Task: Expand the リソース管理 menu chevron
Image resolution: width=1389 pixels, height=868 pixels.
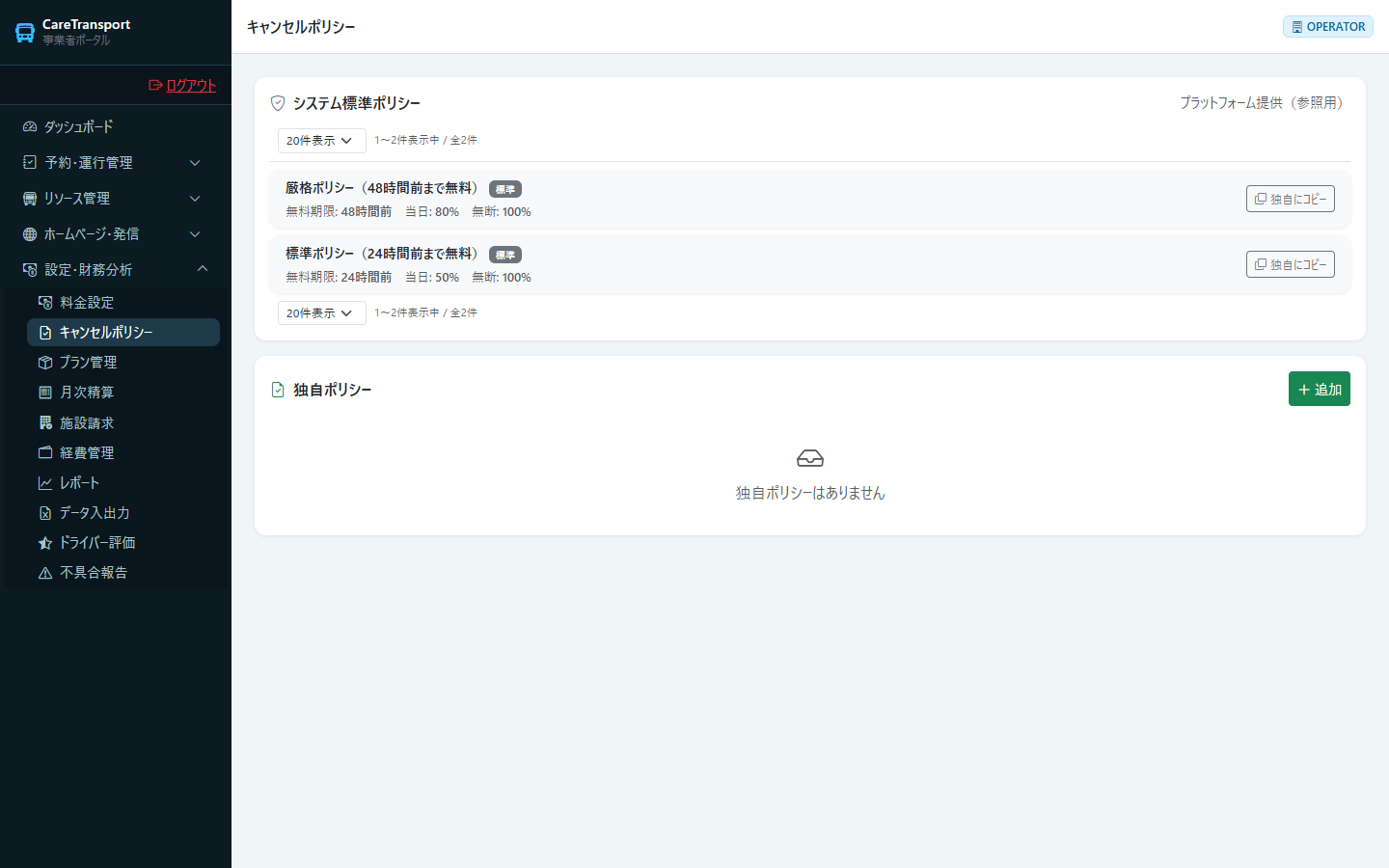Action: click(195, 199)
